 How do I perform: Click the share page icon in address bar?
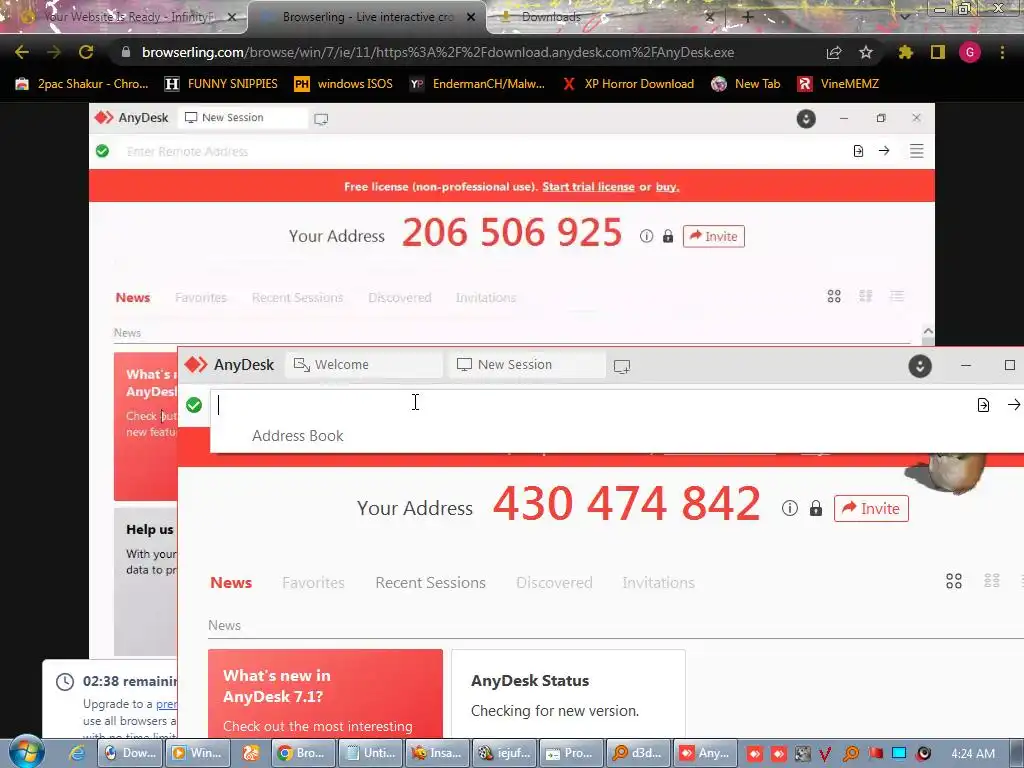(834, 52)
